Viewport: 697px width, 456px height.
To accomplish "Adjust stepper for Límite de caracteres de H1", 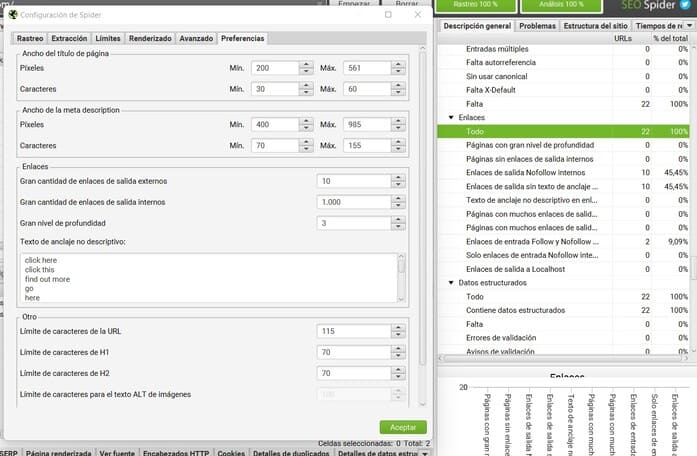I will pos(398,352).
